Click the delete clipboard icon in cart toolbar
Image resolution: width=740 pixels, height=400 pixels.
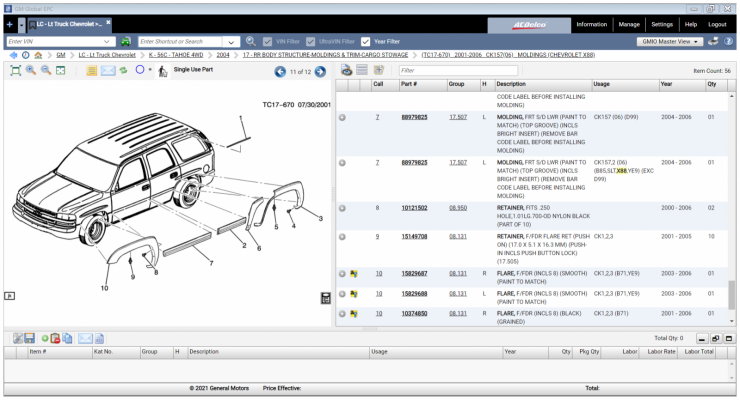pos(55,338)
